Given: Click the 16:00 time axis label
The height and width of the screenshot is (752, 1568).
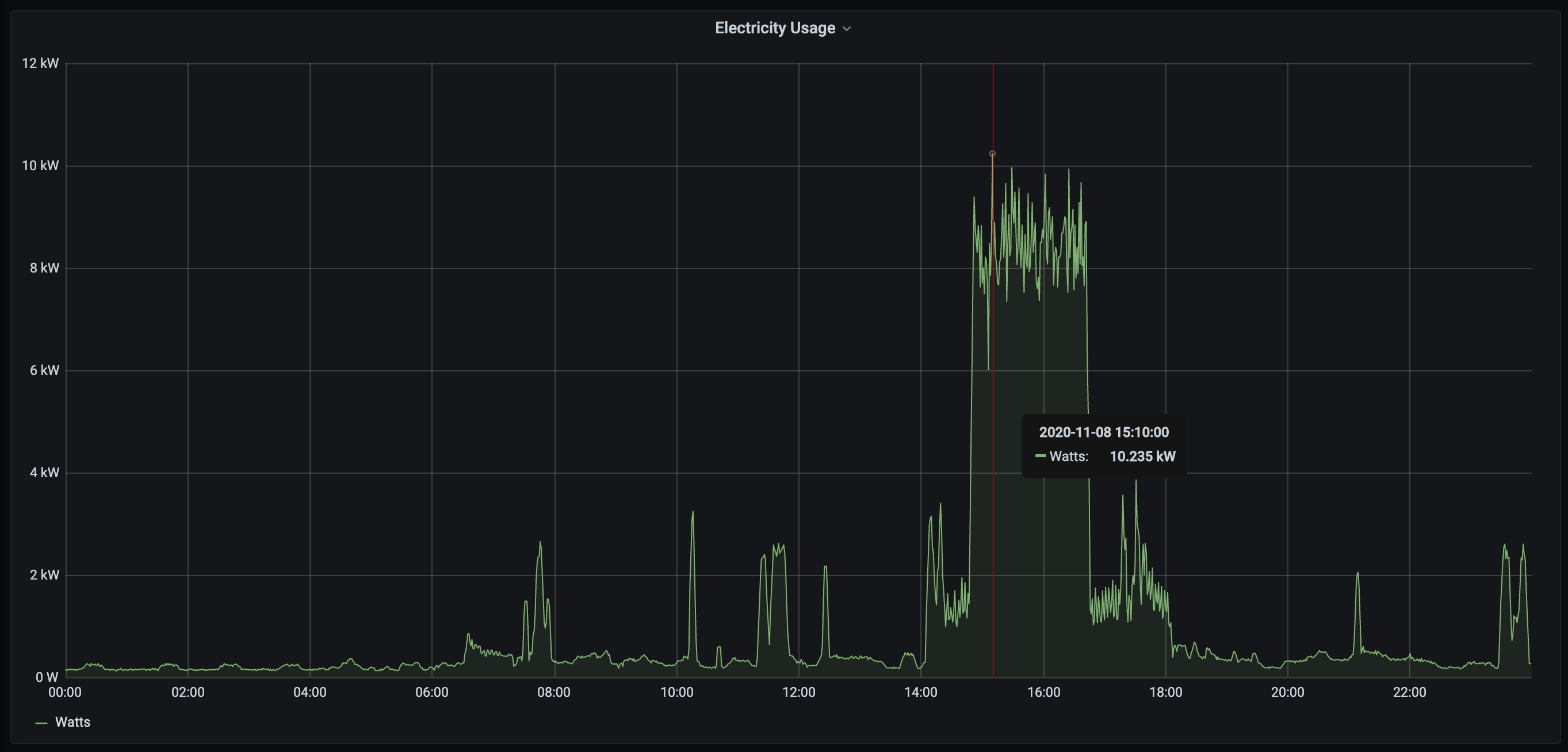Looking at the screenshot, I should click(1044, 692).
